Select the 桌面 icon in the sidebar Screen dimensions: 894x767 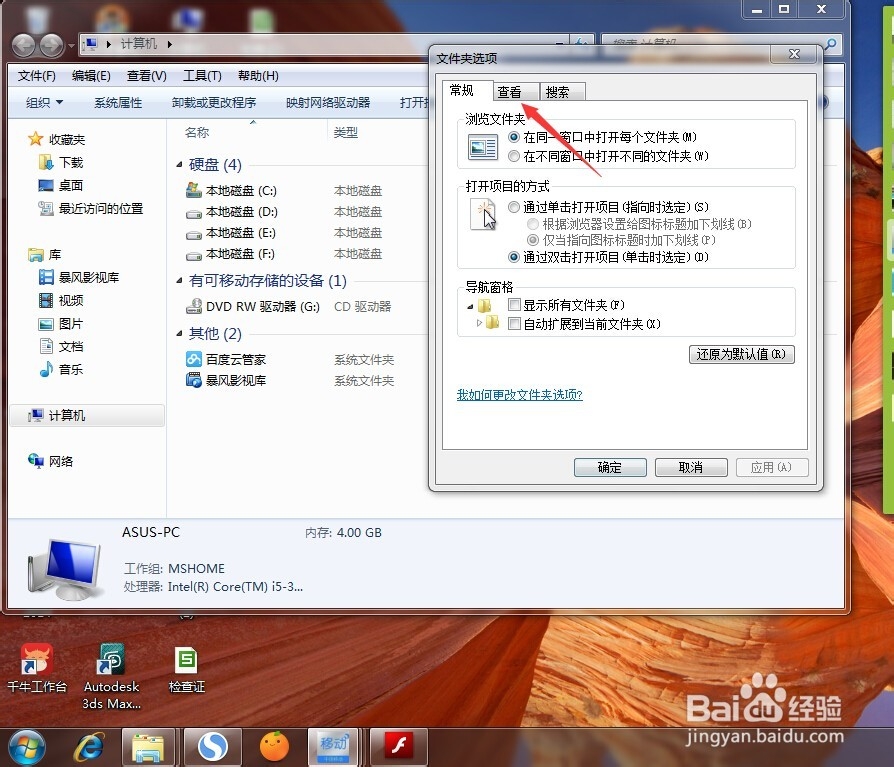coord(46,185)
